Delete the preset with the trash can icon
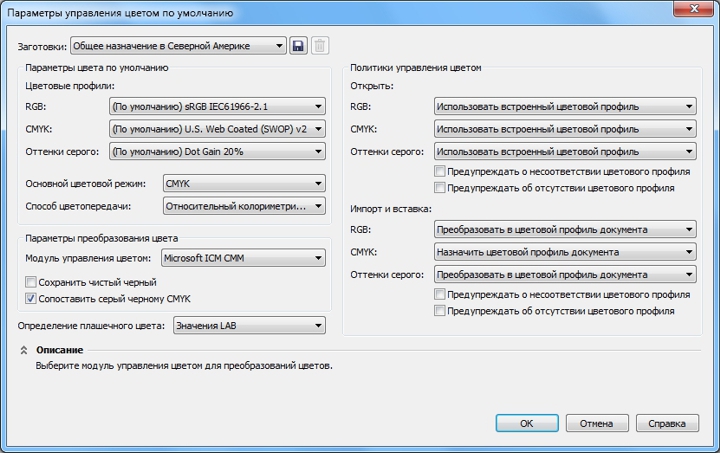720x453 pixels. click(x=320, y=45)
